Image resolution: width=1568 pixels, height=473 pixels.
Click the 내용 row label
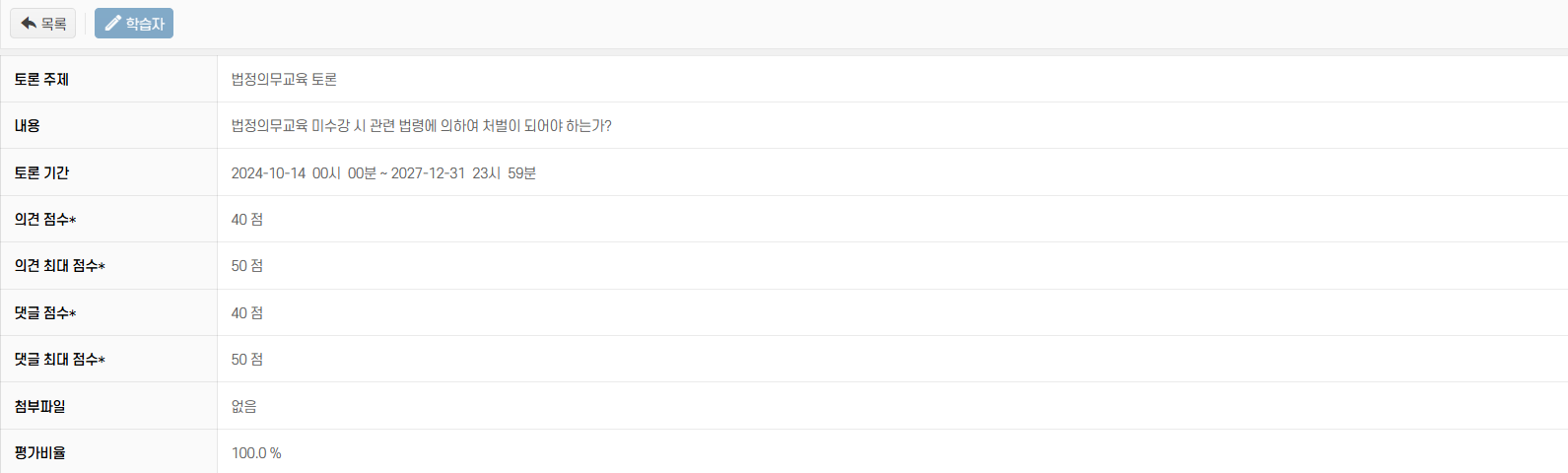(28, 125)
